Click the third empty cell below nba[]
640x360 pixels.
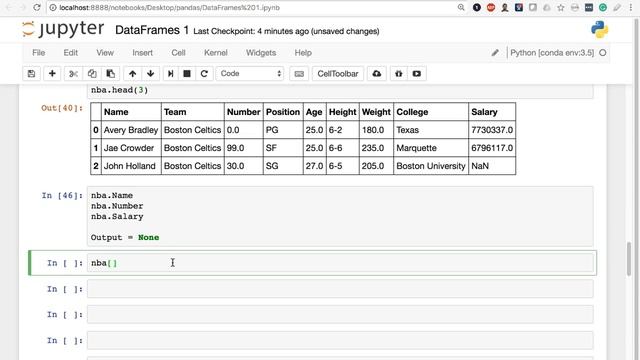click(340, 340)
